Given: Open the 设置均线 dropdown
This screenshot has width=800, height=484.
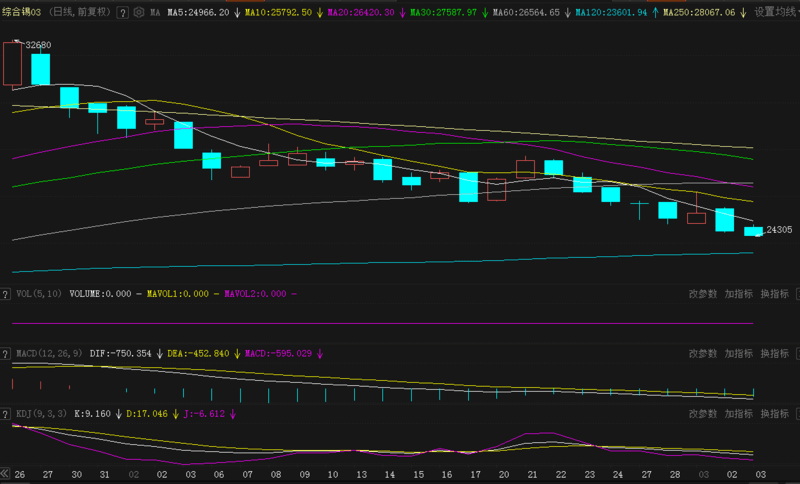Looking at the screenshot, I should [x=777, y=13].
